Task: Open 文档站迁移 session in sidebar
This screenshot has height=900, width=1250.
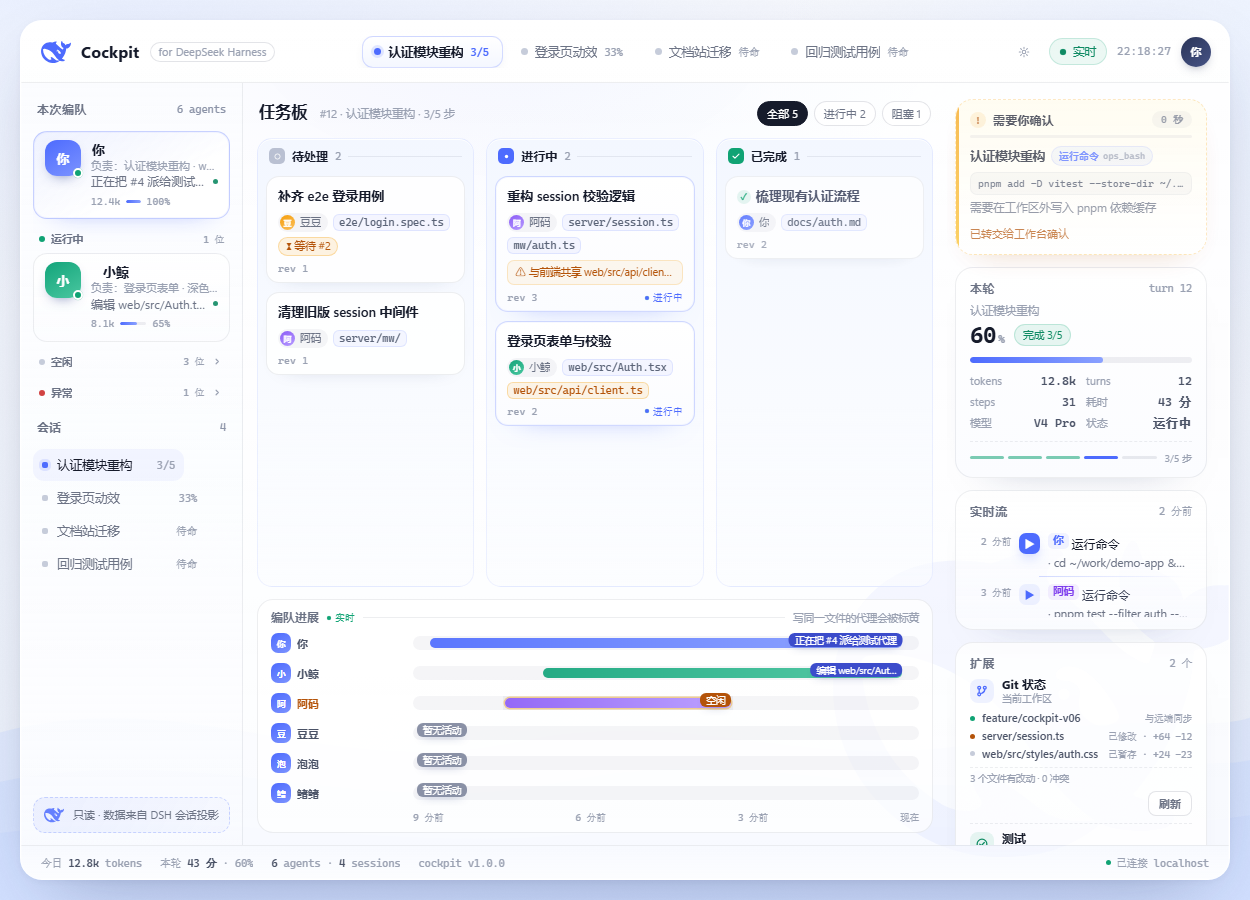Action: click(x=119, y=531)
